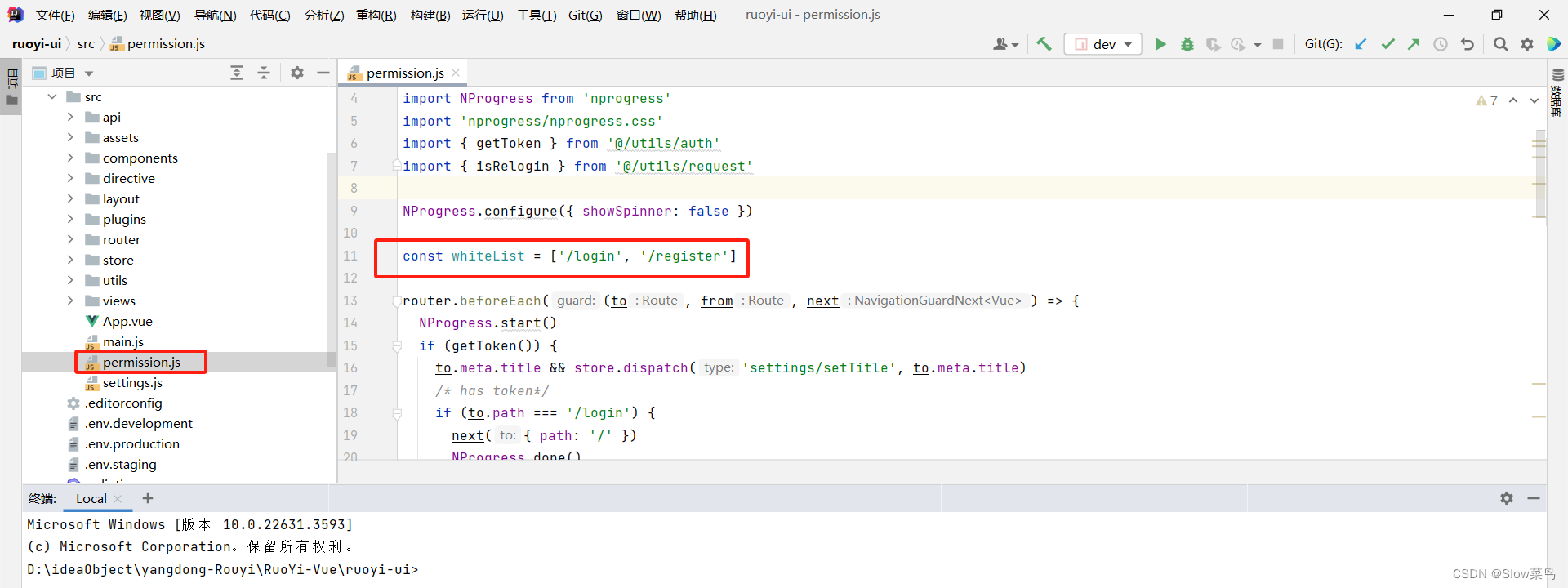Expand the router folder
1568x588 pixels.
tap(70, 239)
